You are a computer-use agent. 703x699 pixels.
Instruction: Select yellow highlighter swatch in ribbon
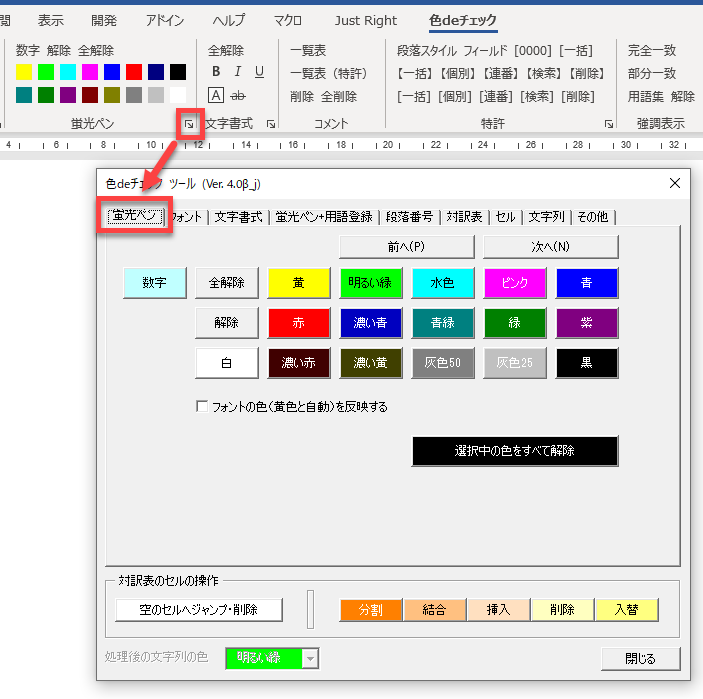coord(24,72)
